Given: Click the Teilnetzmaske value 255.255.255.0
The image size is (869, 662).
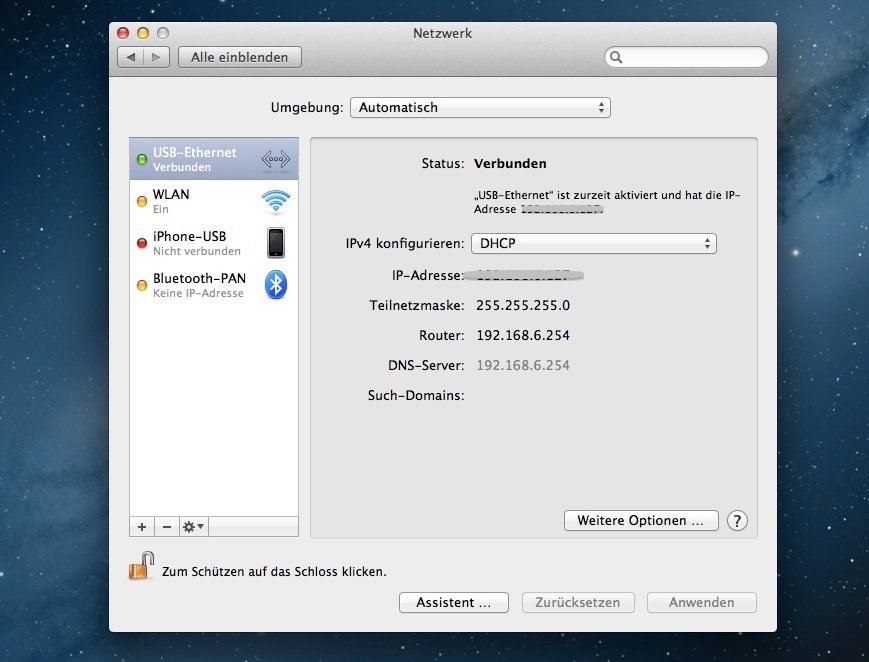Looking at the screenshot, I should 523,305.
